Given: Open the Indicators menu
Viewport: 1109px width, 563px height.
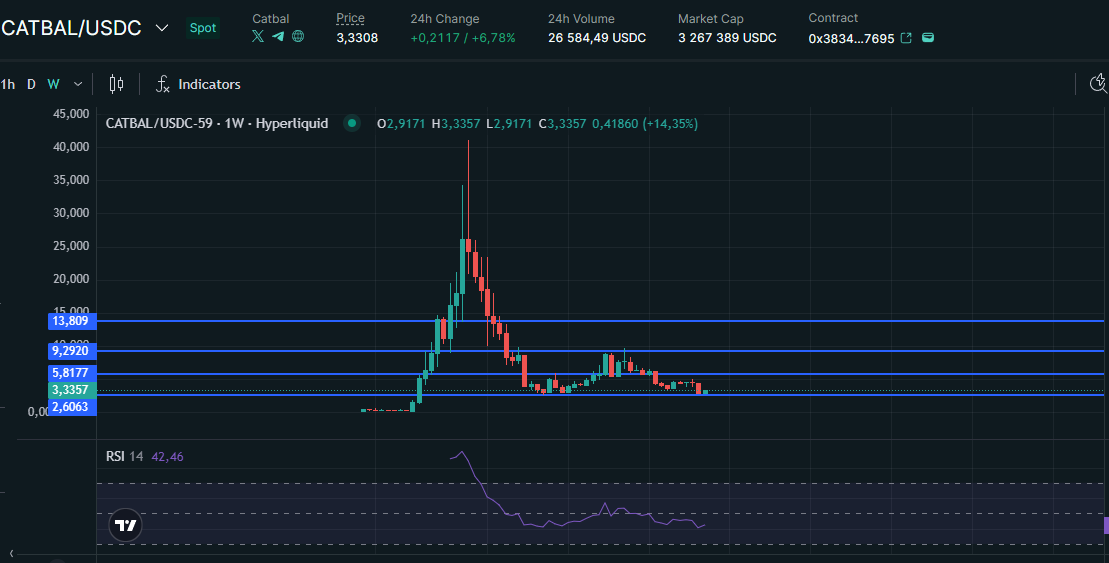Looking at the screenshot, I should click(x=209, y=84).
